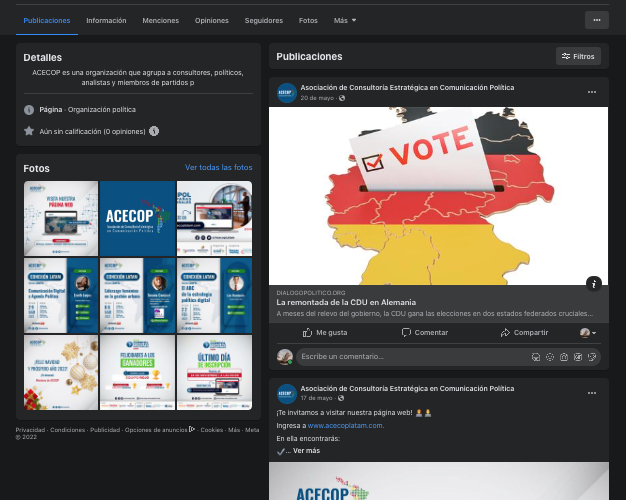This screenshot has height=500, width=626.
Task: Click the user avatar beside the comment field
Action: 285,357
